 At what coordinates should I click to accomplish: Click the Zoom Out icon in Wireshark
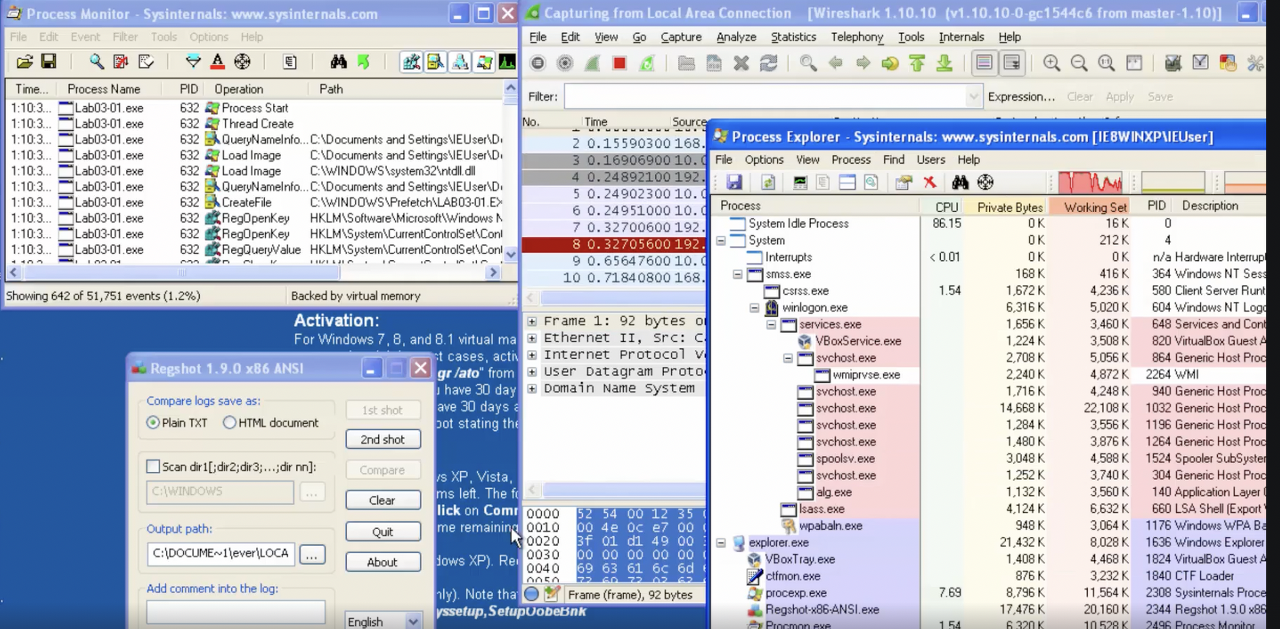point(1079,63)
